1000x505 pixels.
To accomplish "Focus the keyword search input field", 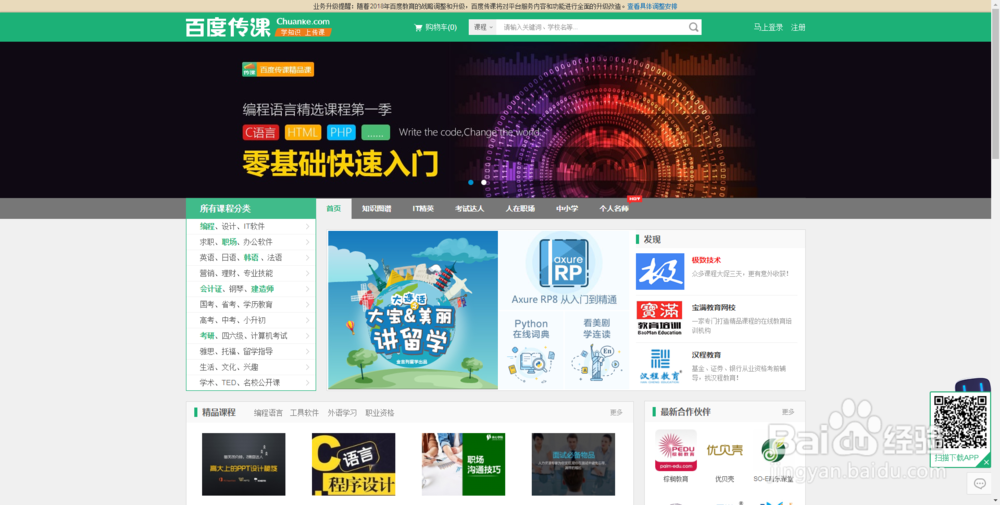I will (x=593, y=27).
